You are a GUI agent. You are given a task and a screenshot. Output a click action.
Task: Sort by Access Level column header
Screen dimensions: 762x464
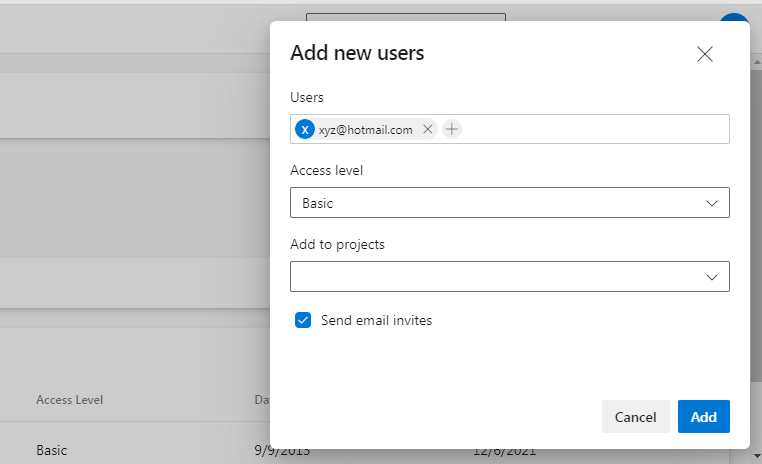[x=69, y=400]
